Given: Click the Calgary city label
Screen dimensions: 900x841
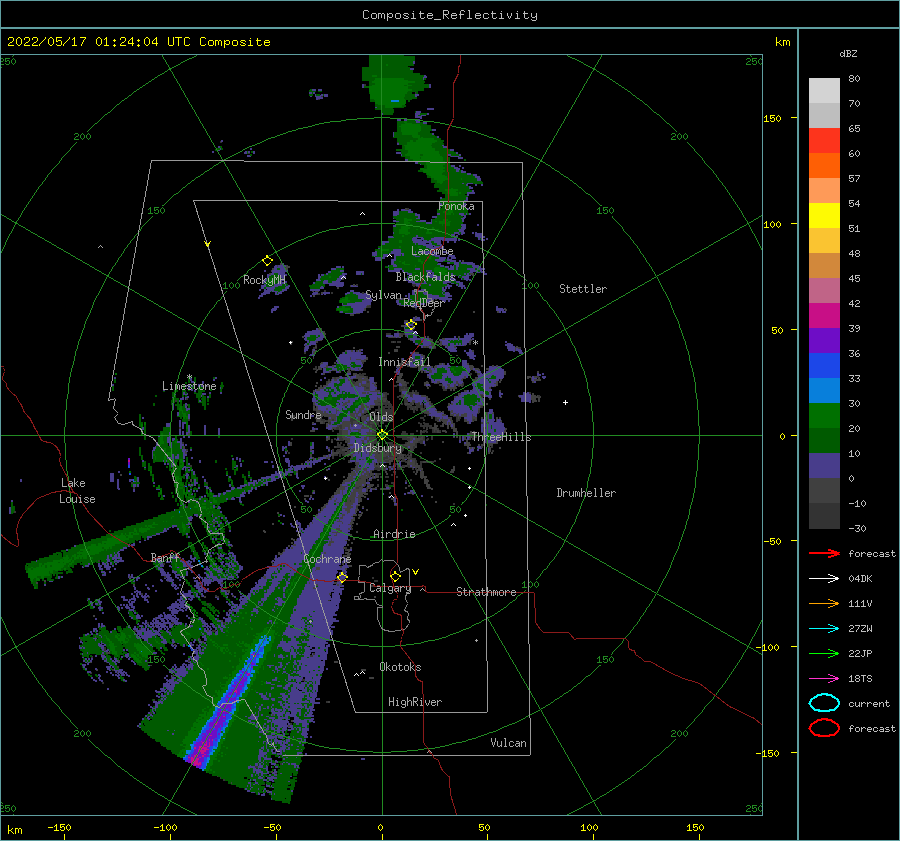Looking at the screenshot, I should [x=390, y=588].
